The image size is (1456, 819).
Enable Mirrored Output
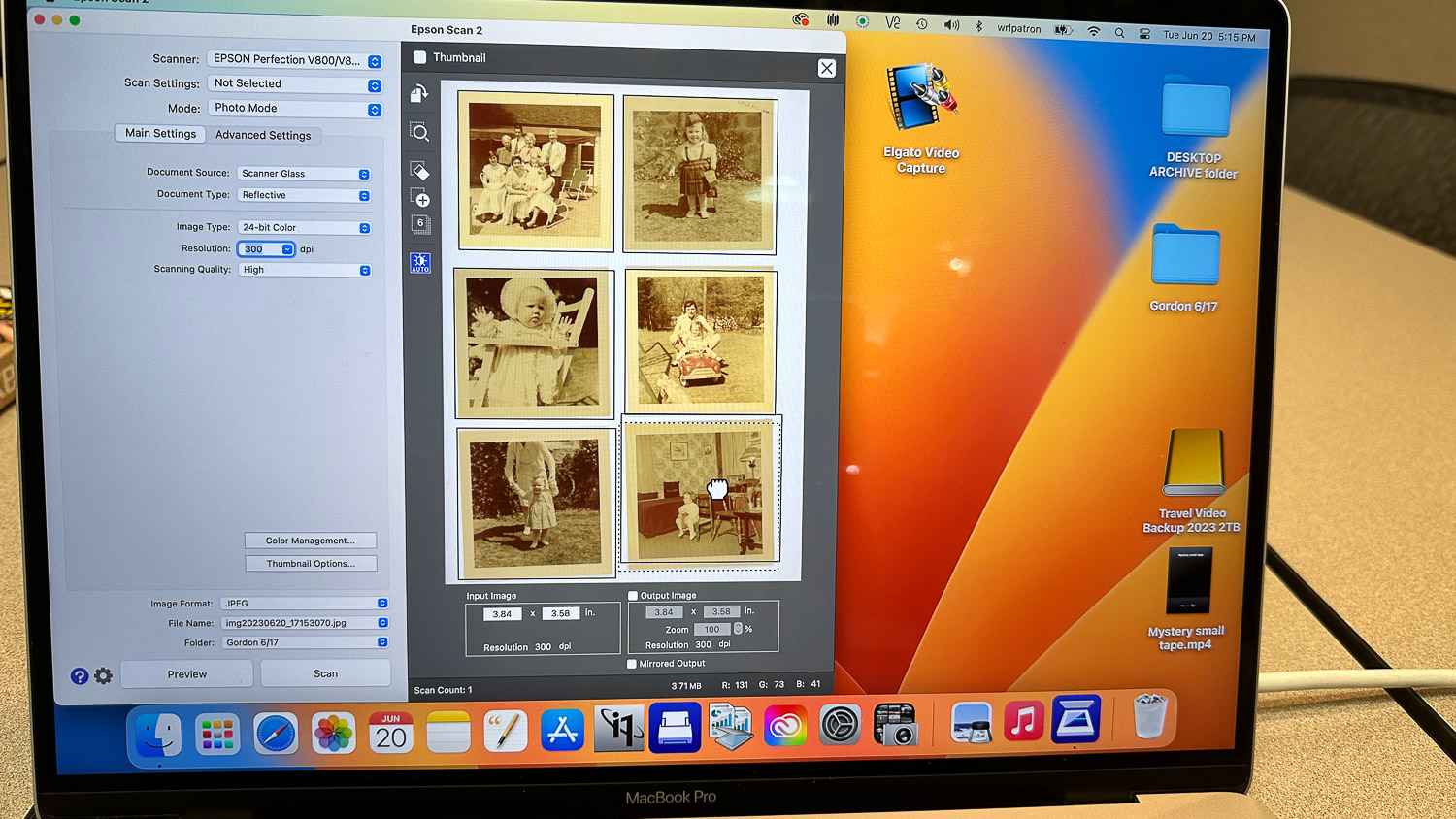[x=631, y=663]
